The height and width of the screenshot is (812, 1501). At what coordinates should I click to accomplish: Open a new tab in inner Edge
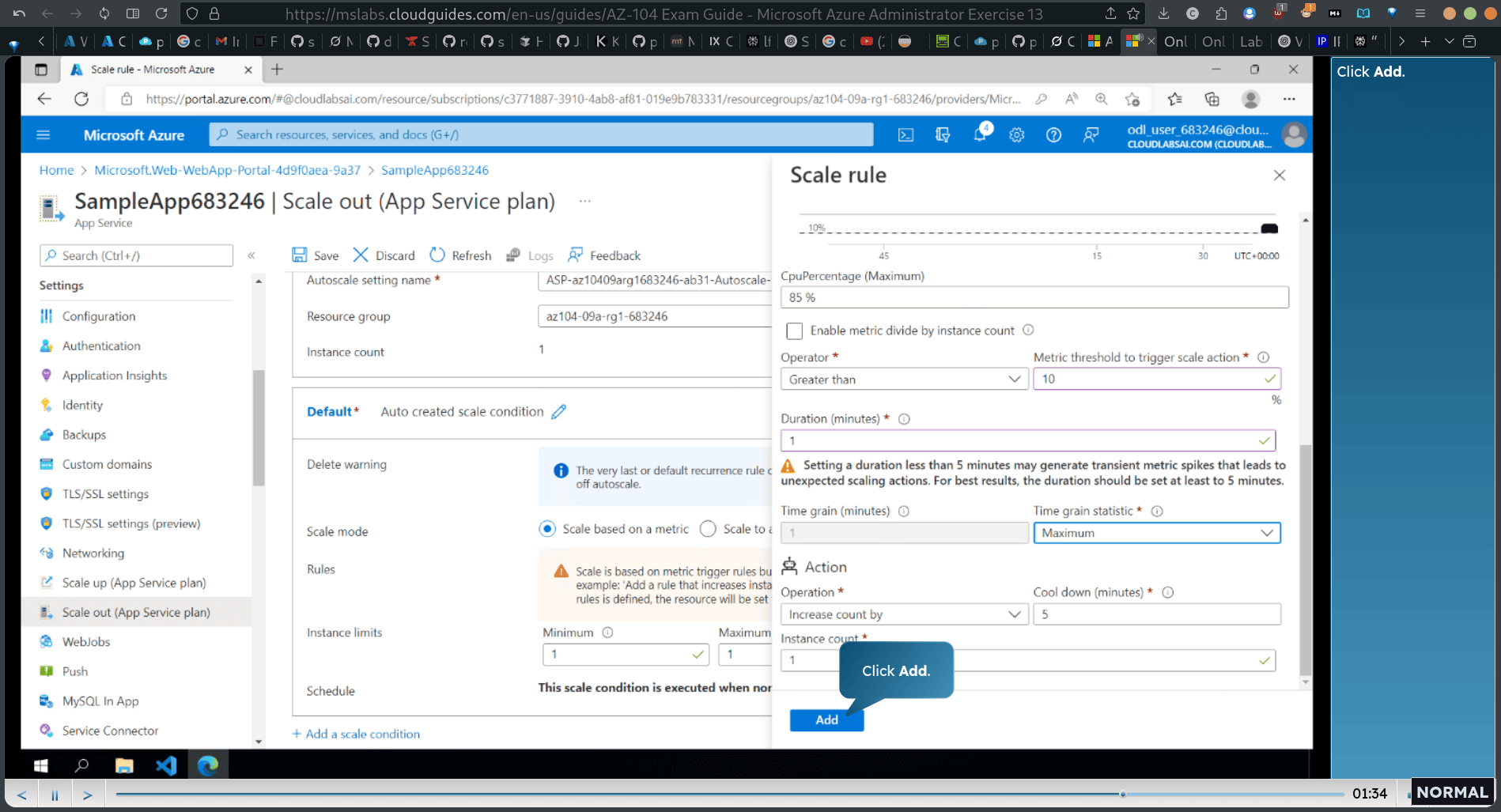tap(277, 70)
